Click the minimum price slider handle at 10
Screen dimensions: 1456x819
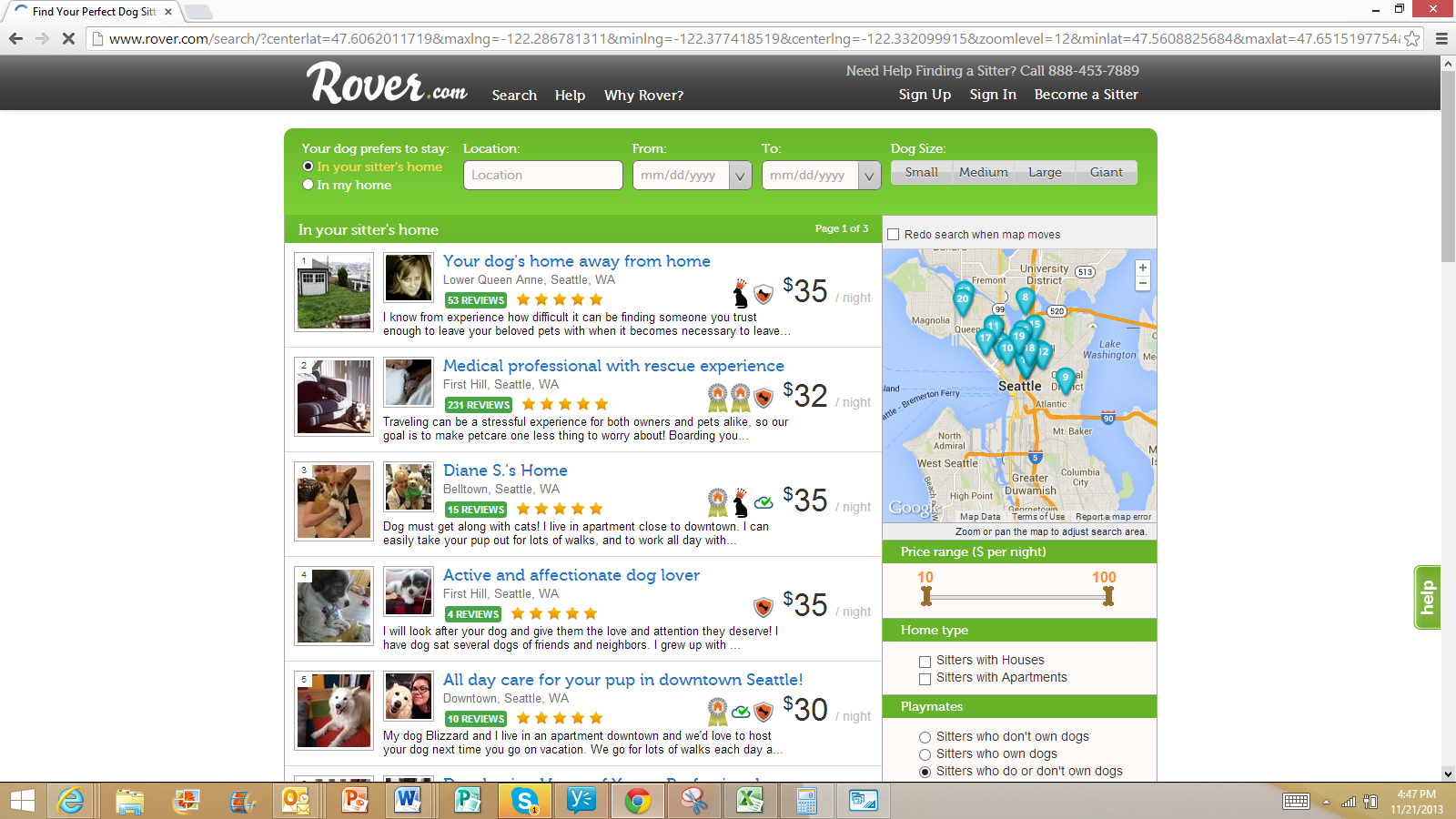(926, 596)
